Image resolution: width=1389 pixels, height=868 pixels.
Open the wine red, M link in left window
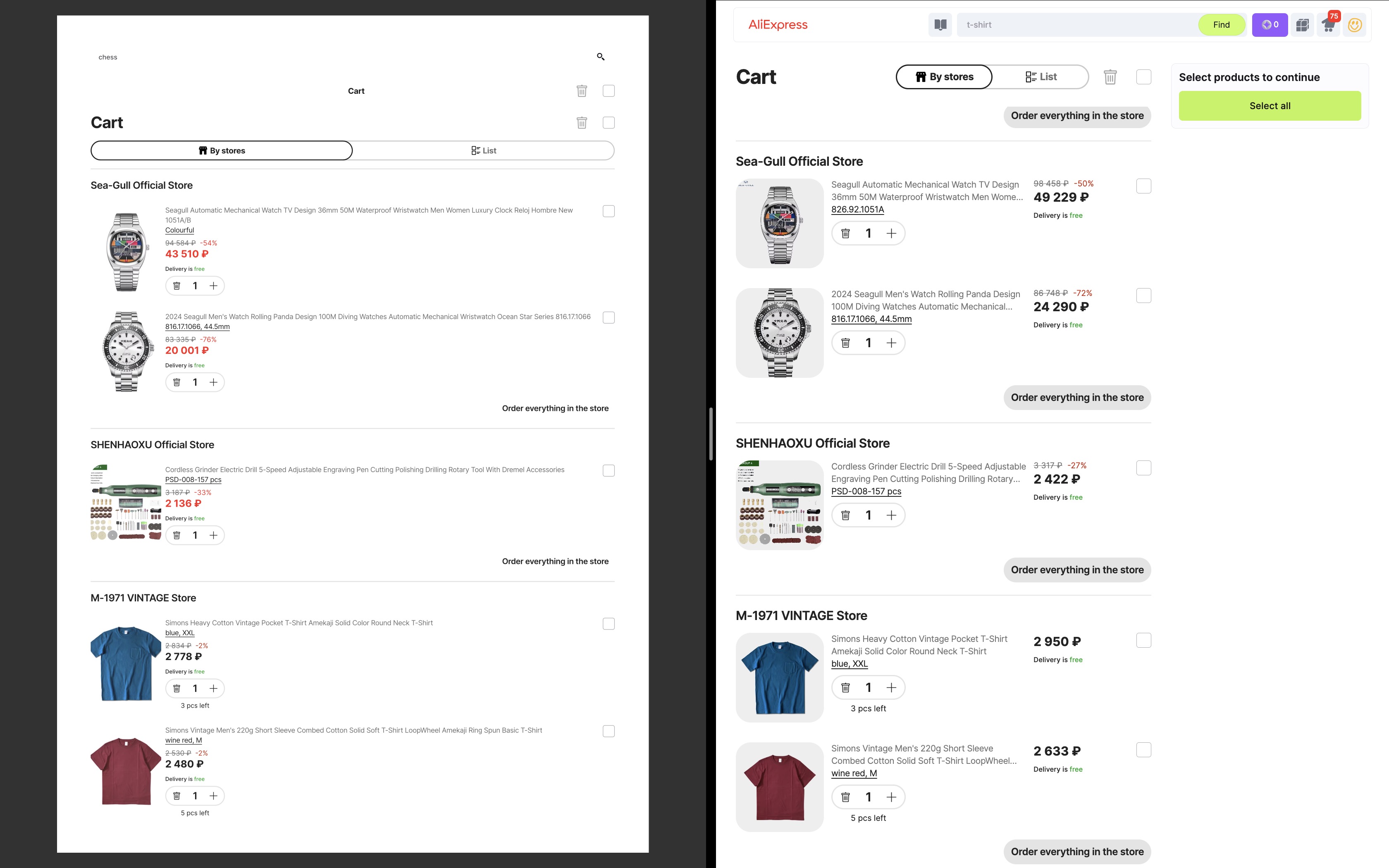click(184, 741)
